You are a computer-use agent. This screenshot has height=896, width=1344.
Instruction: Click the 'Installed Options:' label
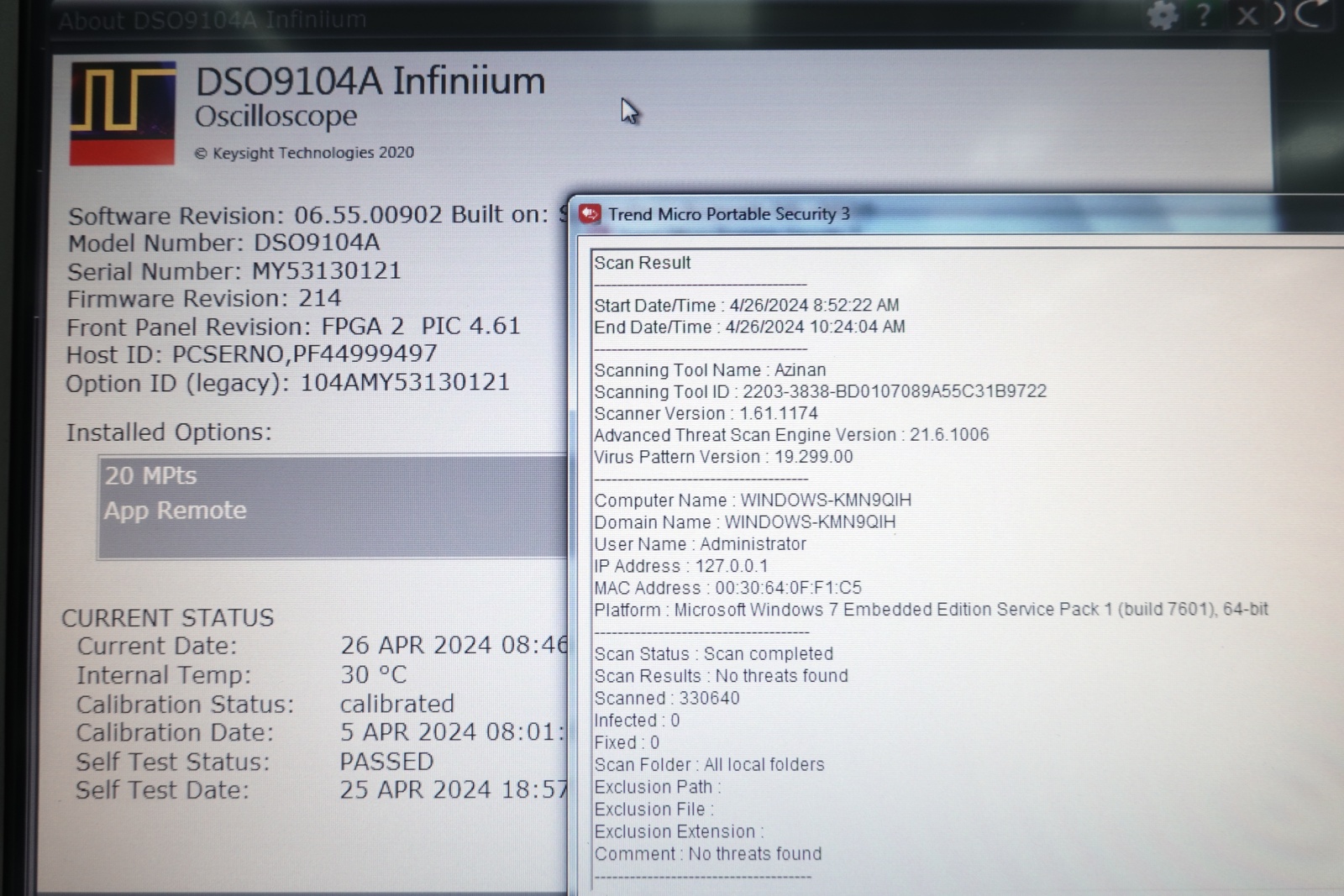169,432
